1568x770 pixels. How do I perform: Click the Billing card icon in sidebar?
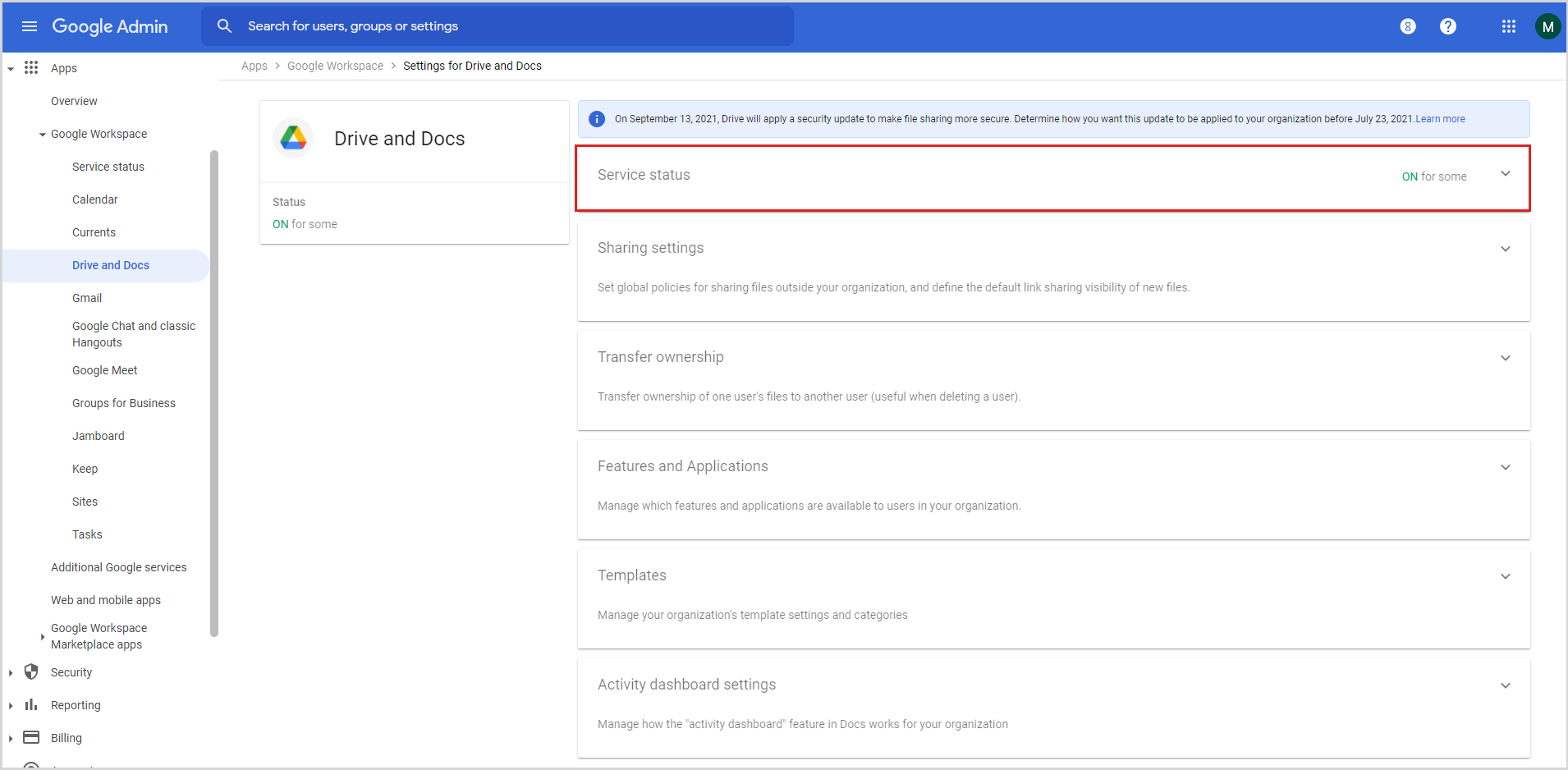click(30, 737)
